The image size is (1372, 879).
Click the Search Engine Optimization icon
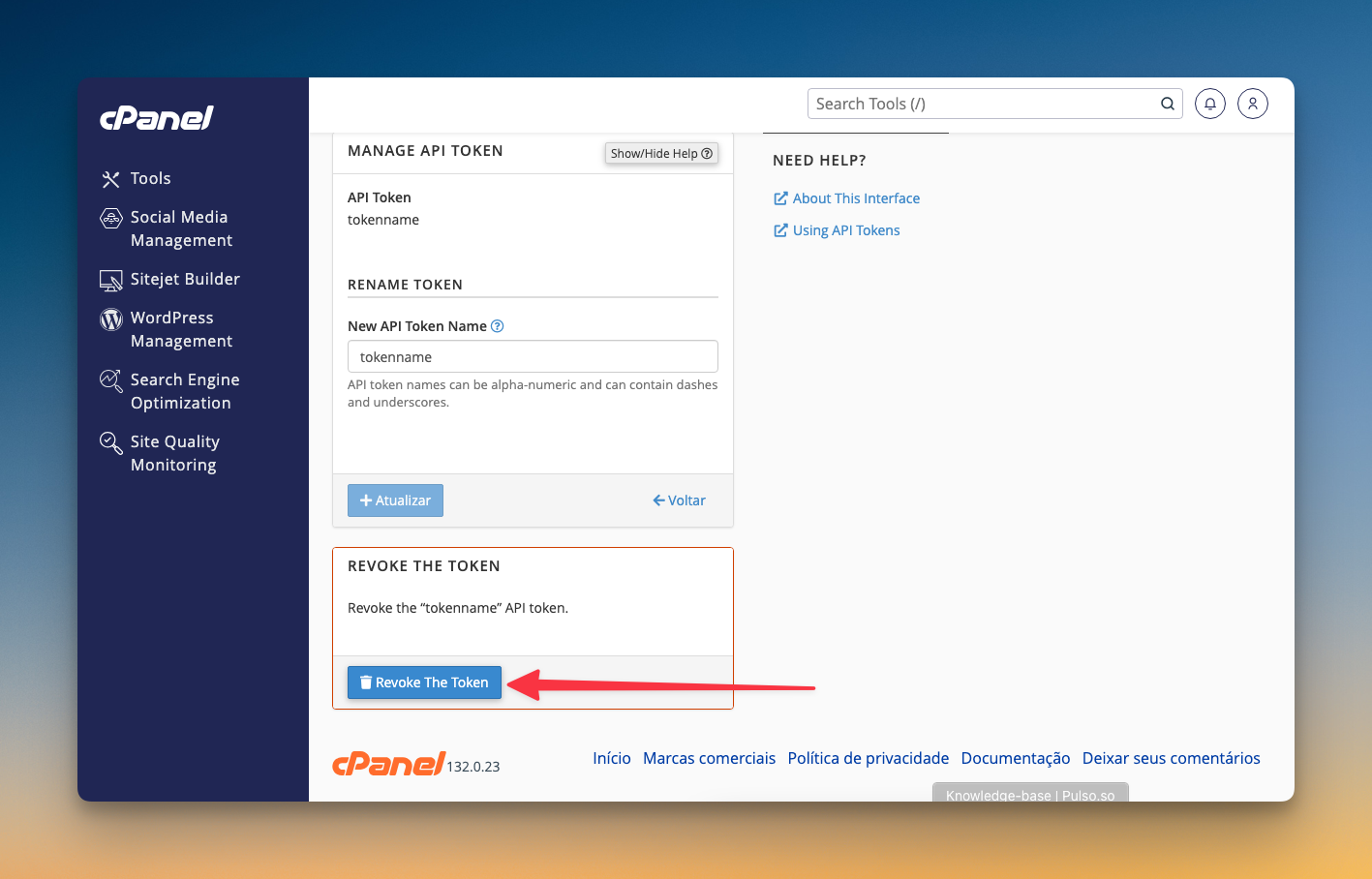111,380
